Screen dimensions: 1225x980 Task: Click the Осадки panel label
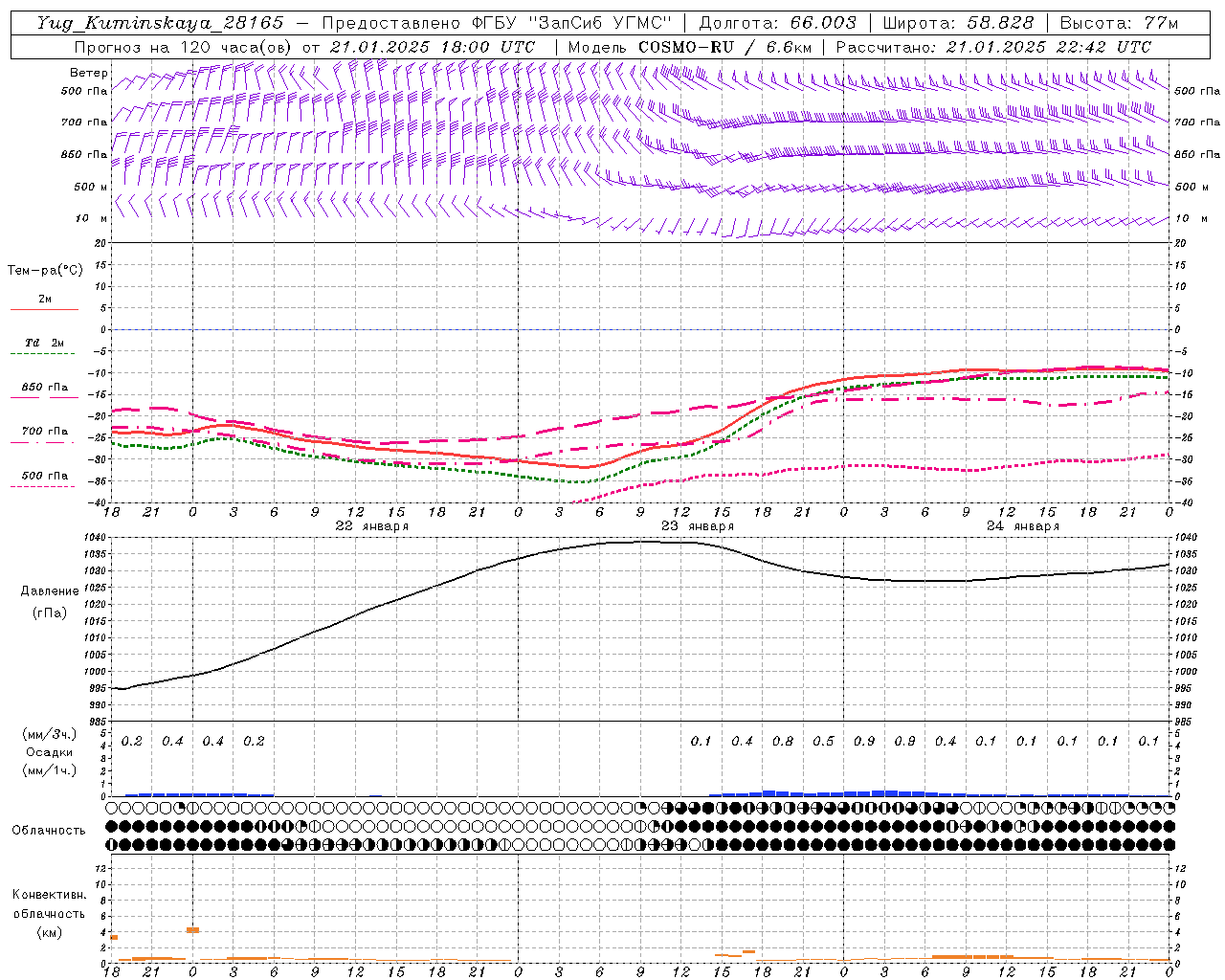49,752
